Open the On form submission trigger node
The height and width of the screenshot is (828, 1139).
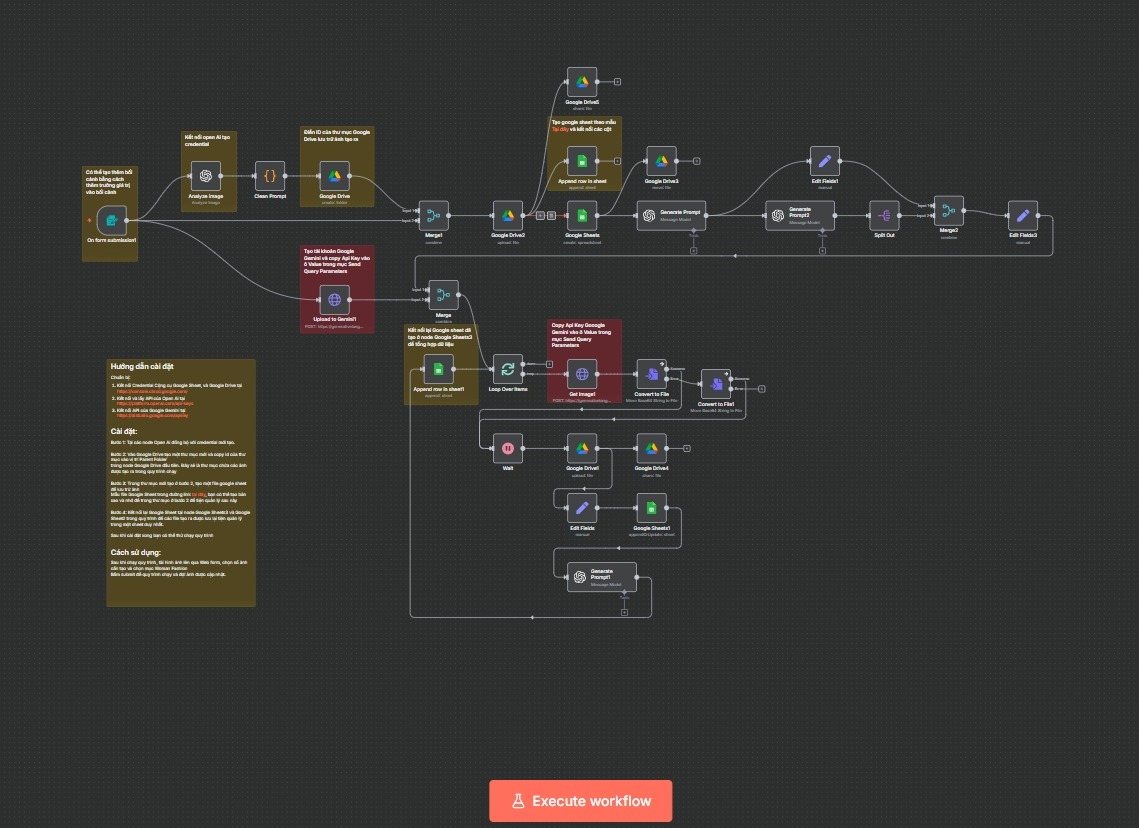click(x=111, y=219)
